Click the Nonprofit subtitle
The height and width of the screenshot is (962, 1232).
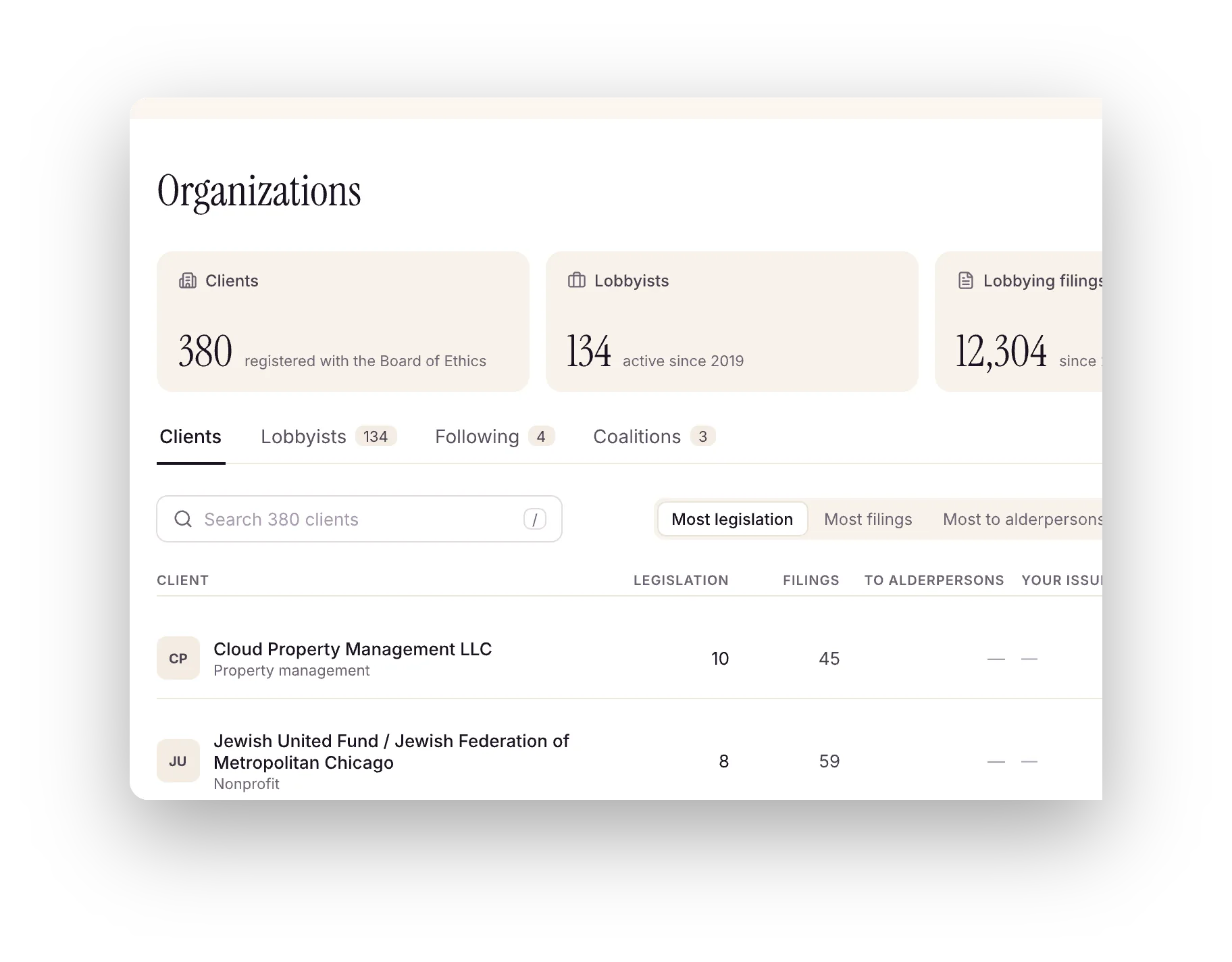coord(247,784)
